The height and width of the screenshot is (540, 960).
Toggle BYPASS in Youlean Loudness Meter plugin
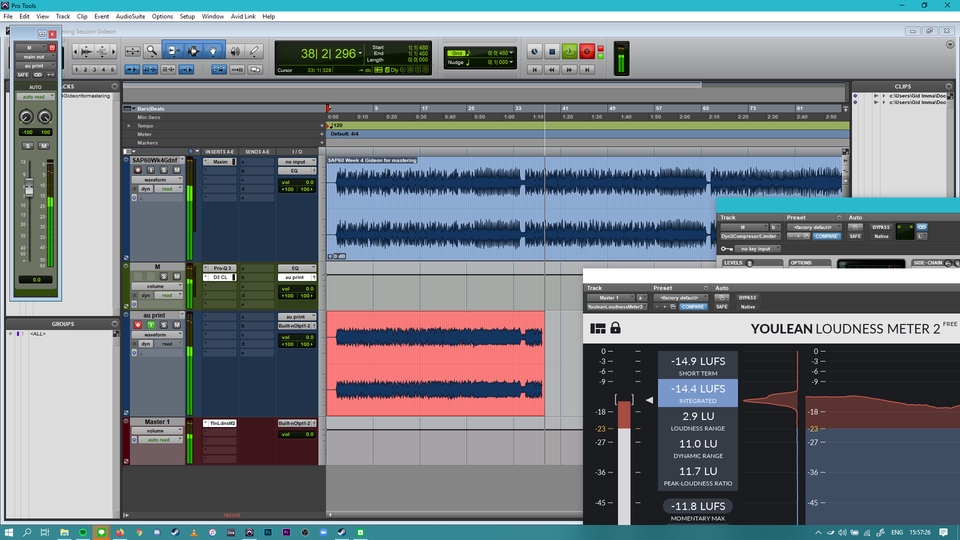(747, 298)
